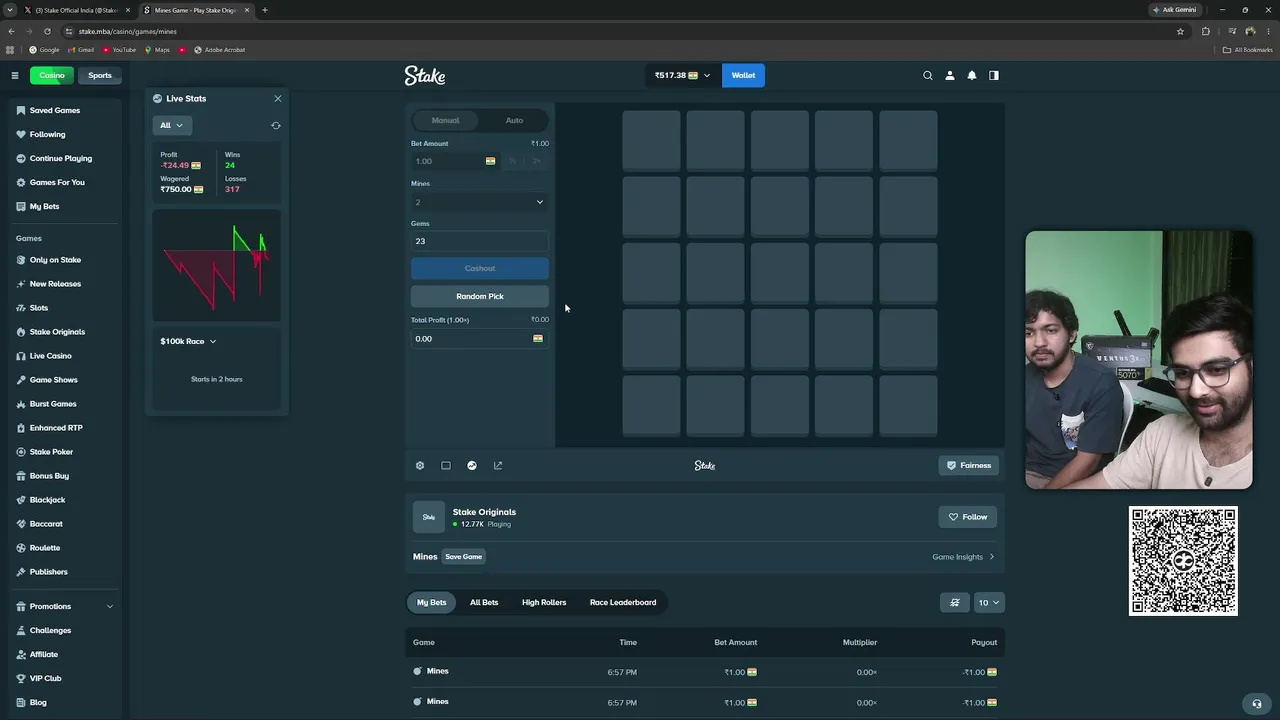
Task: Open a new browser tab
Action: pos(265,10)
